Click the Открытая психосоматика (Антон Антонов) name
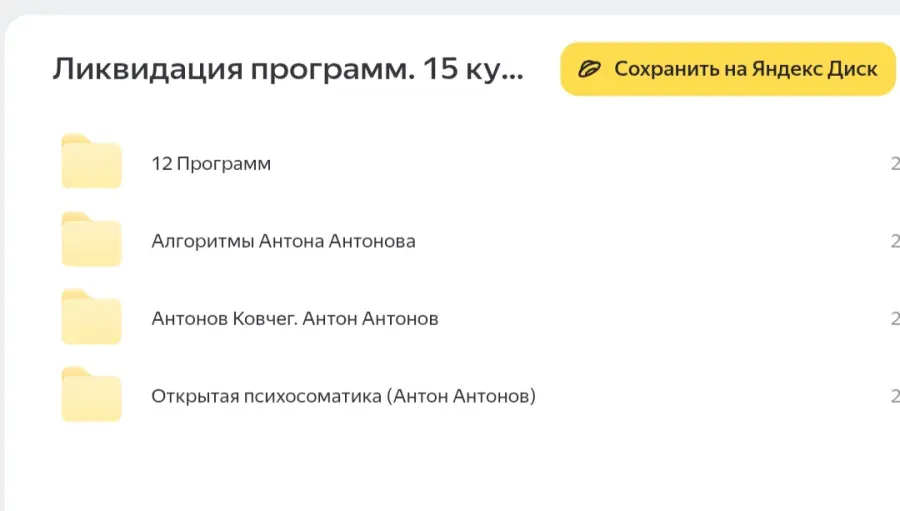Image resolution: width=900 pixels, height=511 pixels. [x=343, y=396]
